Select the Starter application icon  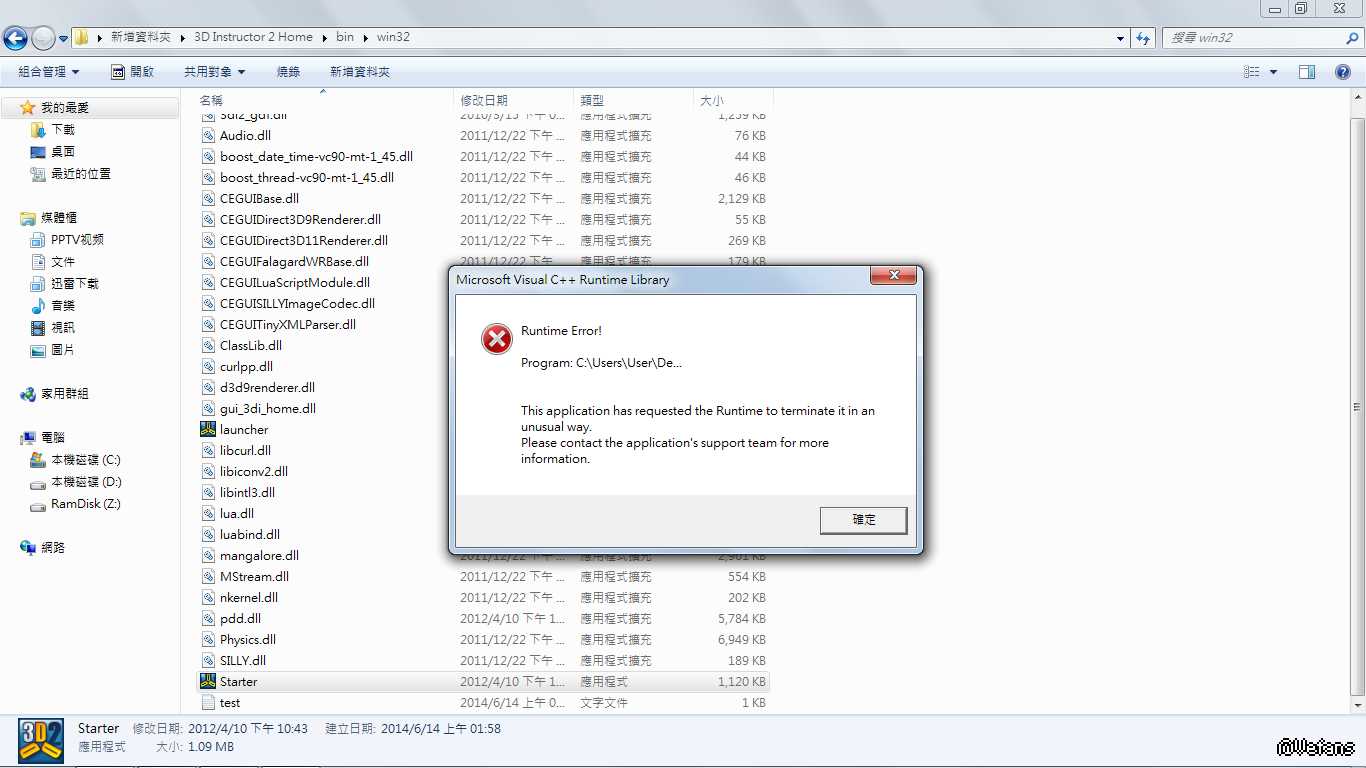click(208, 681)
